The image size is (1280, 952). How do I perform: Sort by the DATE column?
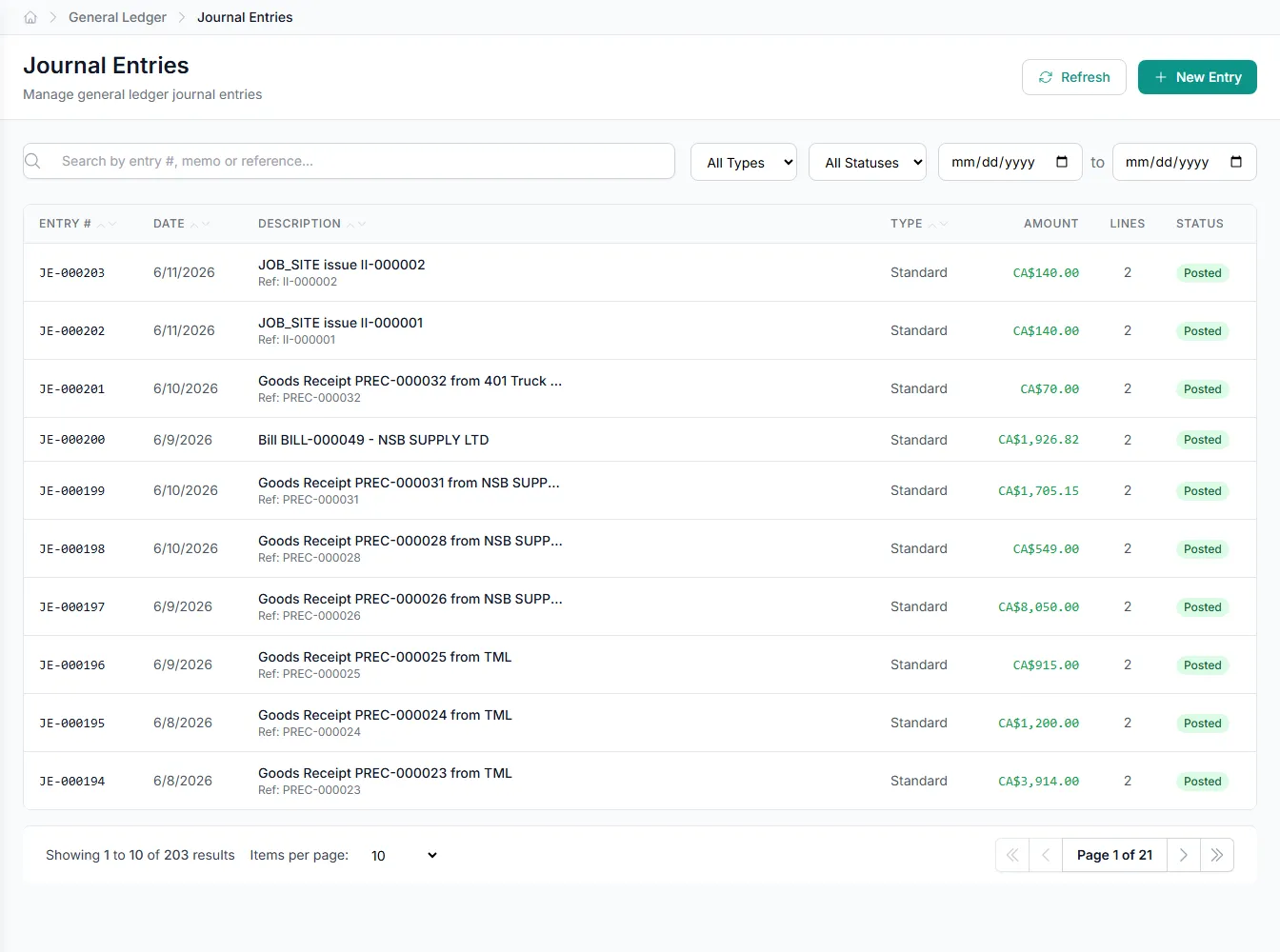(182, 224)
